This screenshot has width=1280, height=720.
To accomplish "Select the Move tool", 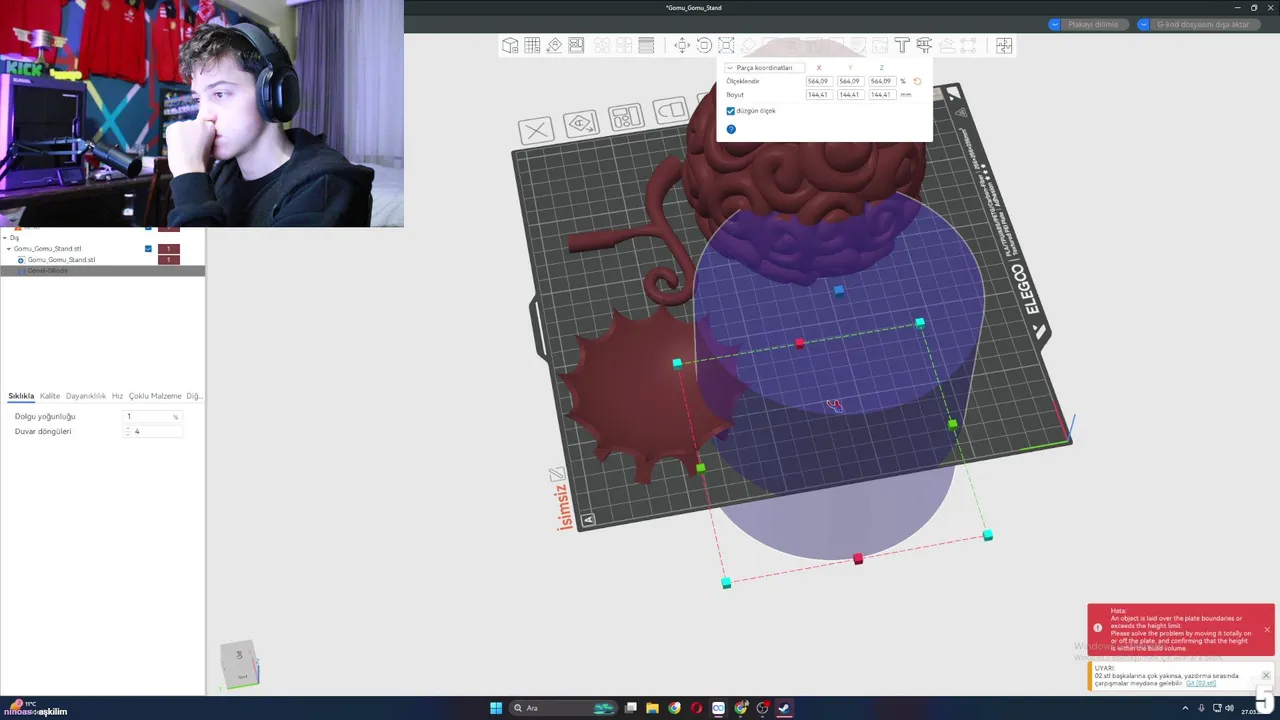I will (682, 45).
